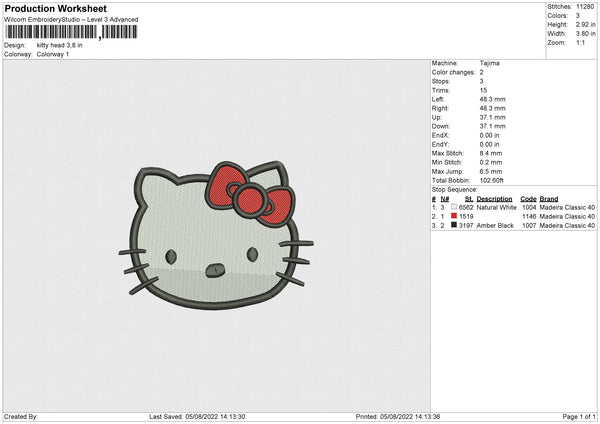Click the Madeira Classic 40 brand in row 2
The image size is (600, 424).
(567, 217)
